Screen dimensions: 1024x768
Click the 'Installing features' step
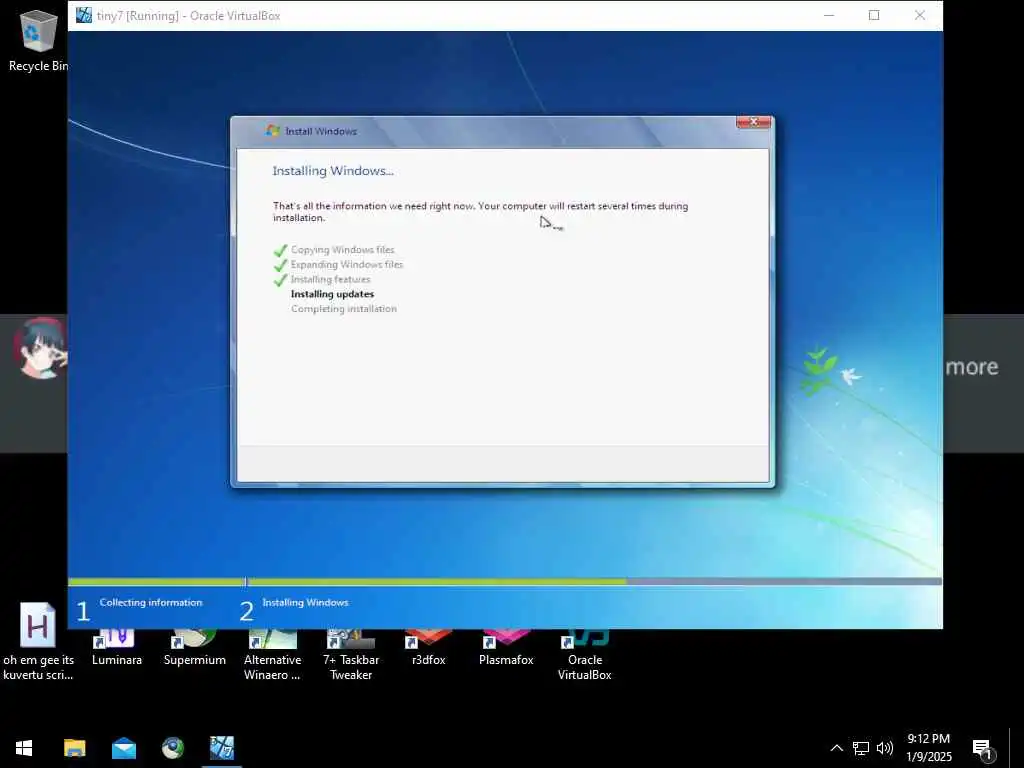click(330, 280)
